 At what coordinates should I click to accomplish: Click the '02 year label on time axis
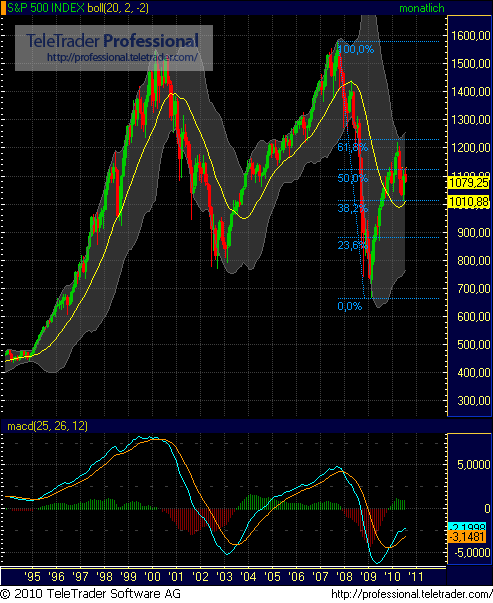pos(200,576)
